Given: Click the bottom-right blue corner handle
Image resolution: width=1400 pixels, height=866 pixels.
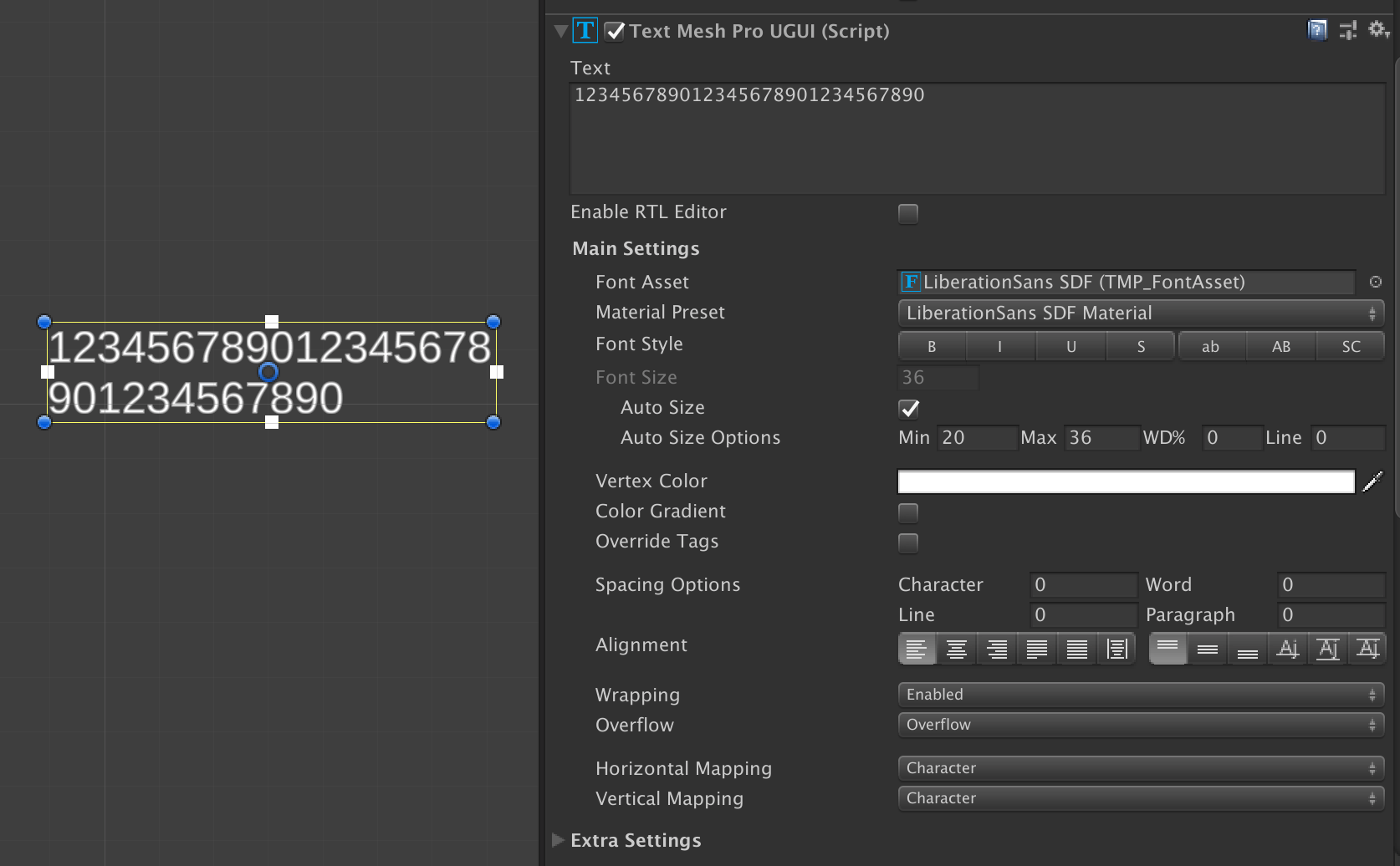Looking at the screenshot, I should tap(493, 422).
